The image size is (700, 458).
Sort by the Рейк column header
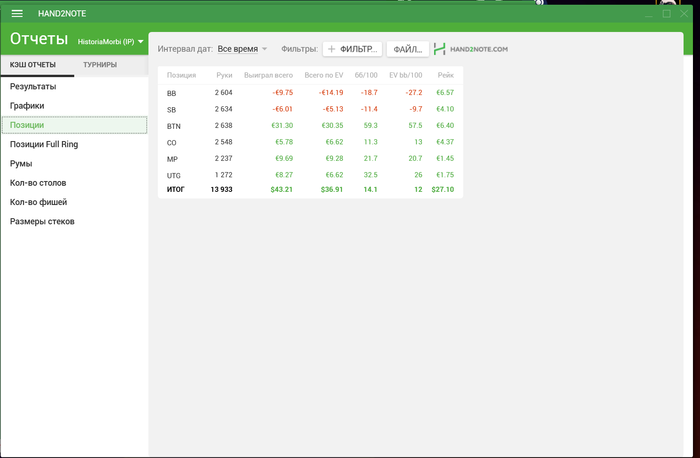(x=446, y=75)
